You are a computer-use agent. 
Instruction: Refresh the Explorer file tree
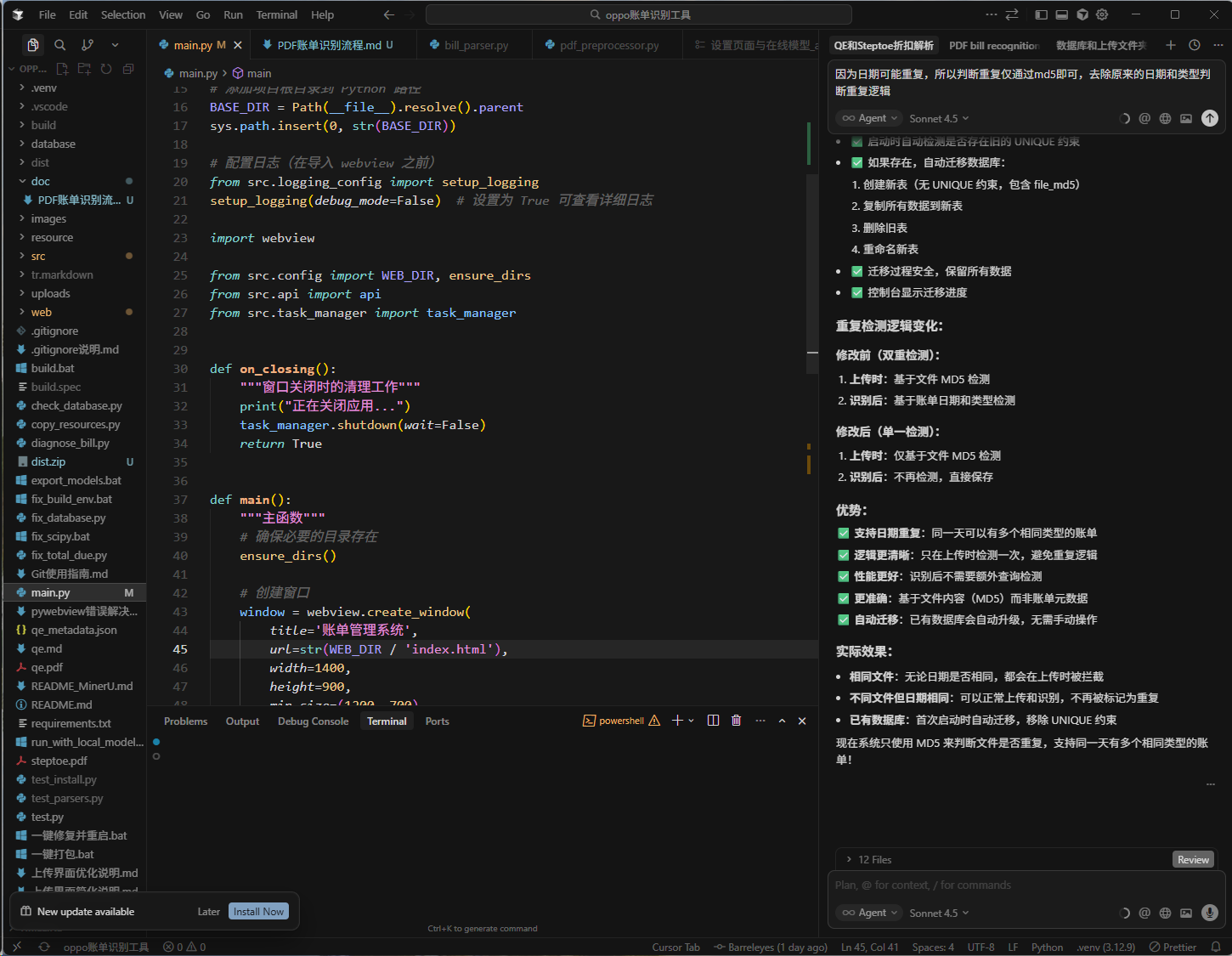click(x=106, y=69)
